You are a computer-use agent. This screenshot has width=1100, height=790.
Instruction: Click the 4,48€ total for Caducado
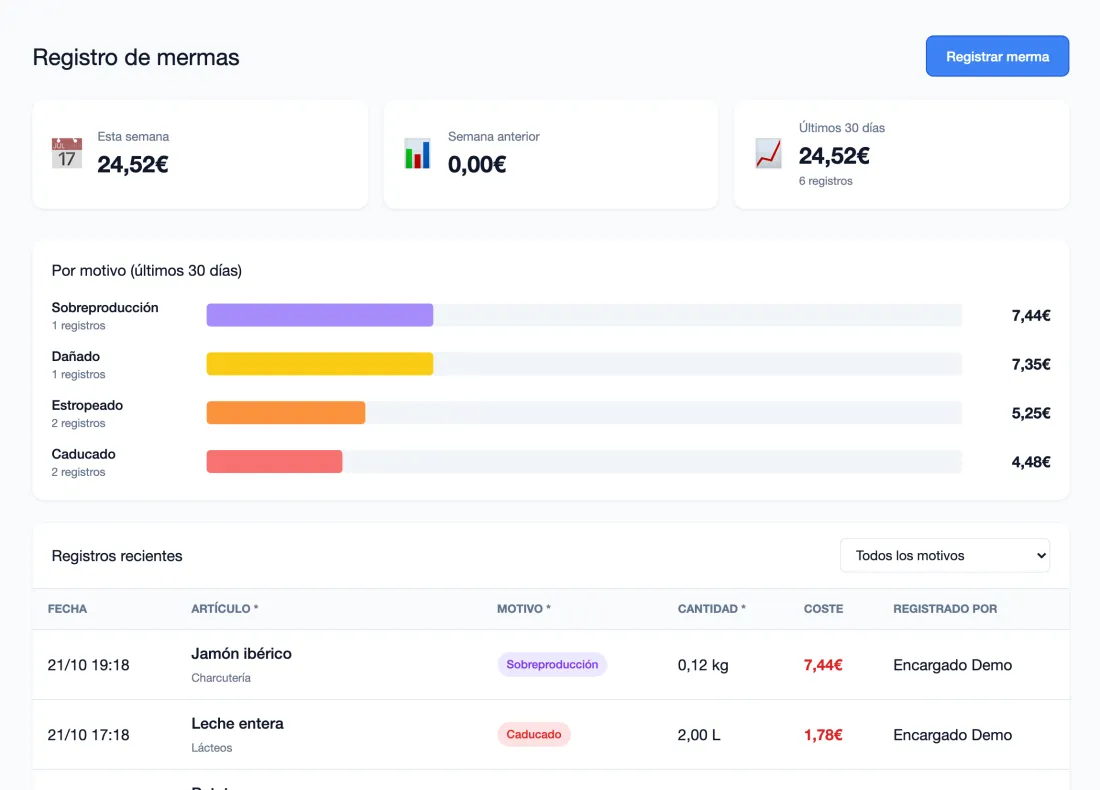pos(1031,462)
